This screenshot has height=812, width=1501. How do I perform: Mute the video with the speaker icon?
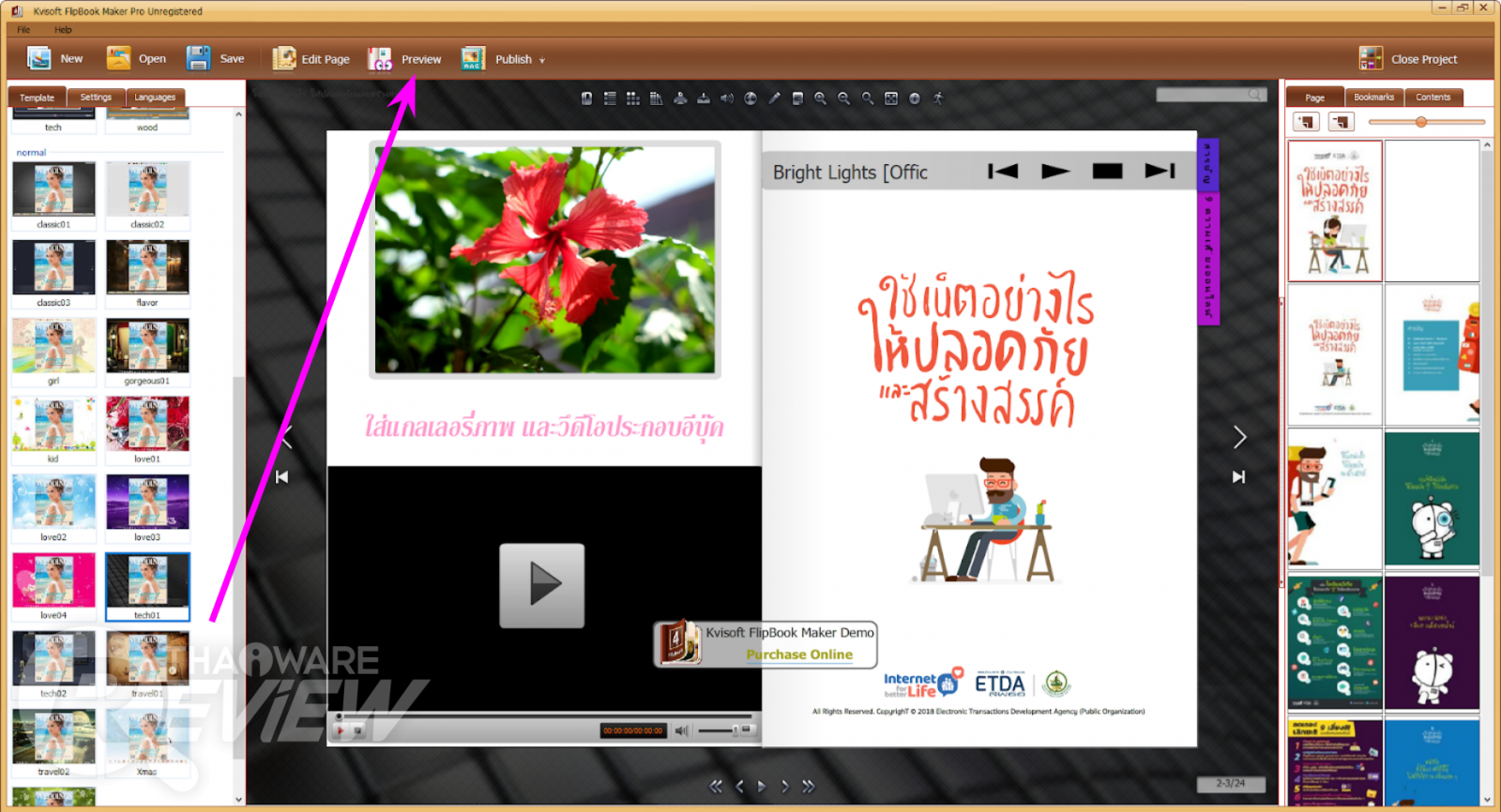[x=682, y=730]
